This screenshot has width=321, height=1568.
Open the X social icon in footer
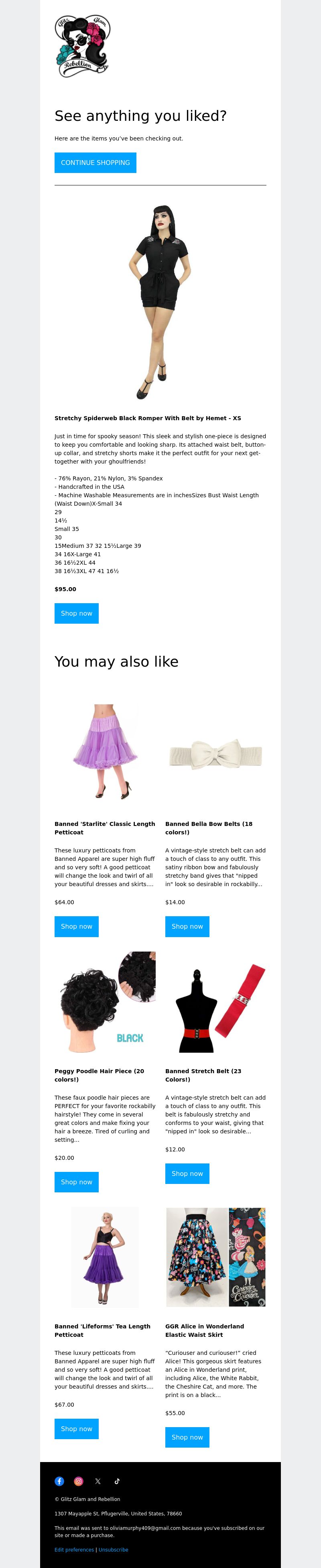pyautogui.click(x=98, y=1481)
